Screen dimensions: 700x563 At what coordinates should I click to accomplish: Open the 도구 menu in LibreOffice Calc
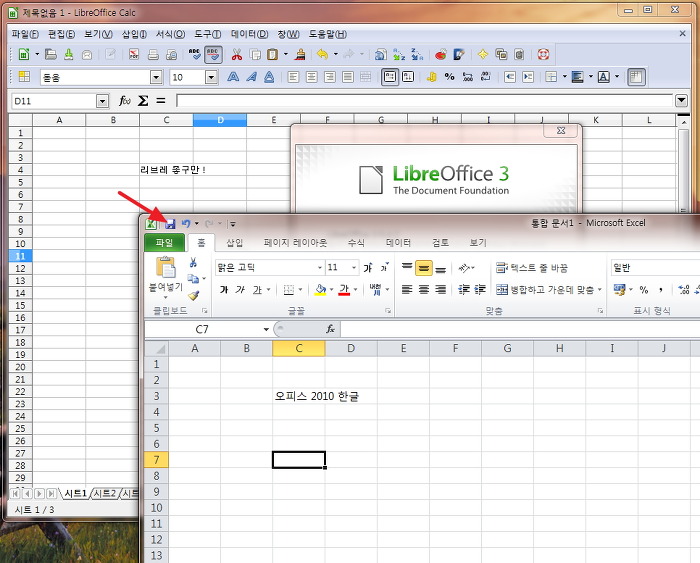(x=208, y=34)
